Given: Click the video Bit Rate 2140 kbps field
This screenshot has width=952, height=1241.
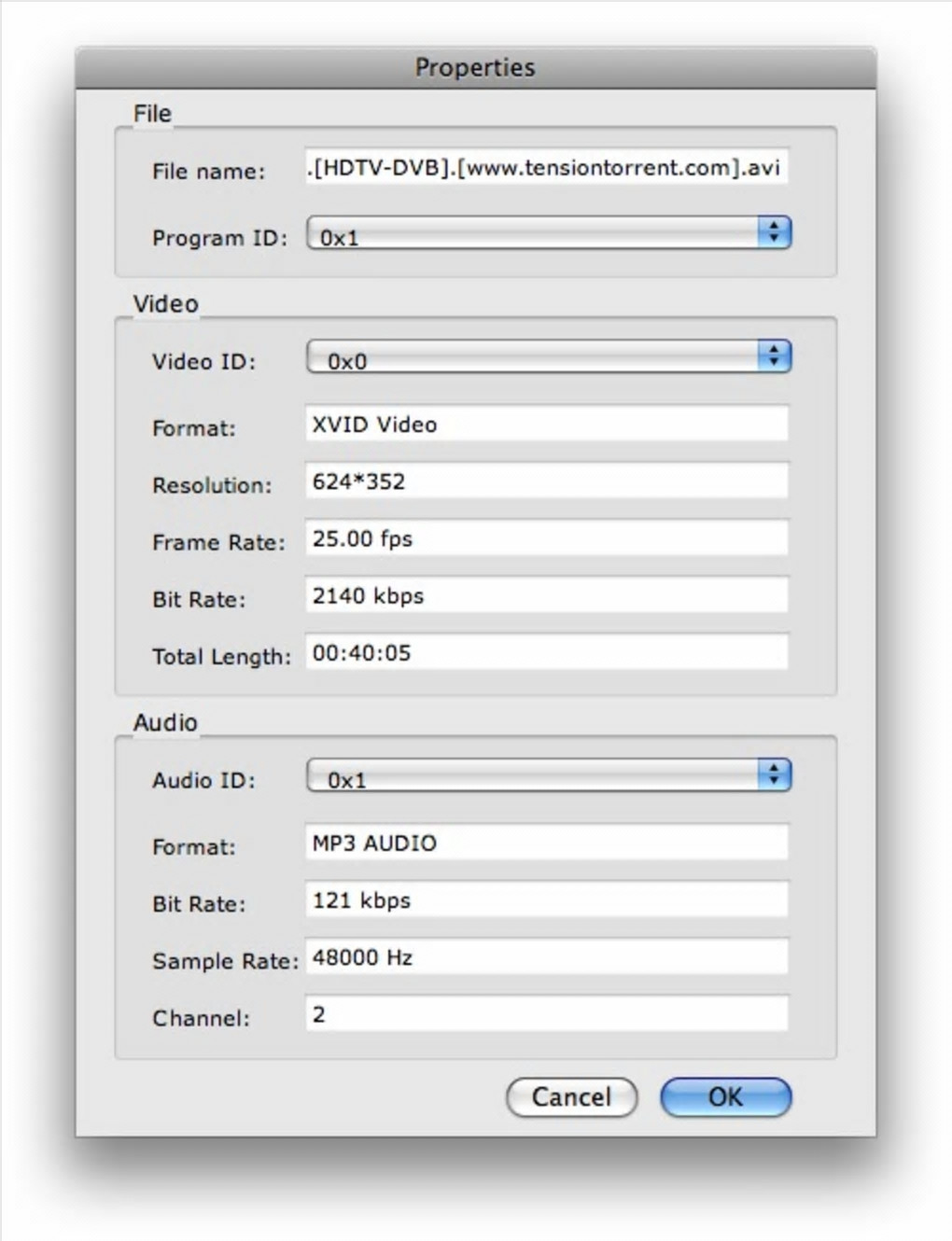Looking at the screenshot, I should pyautogui.click(x=546, y=595).
